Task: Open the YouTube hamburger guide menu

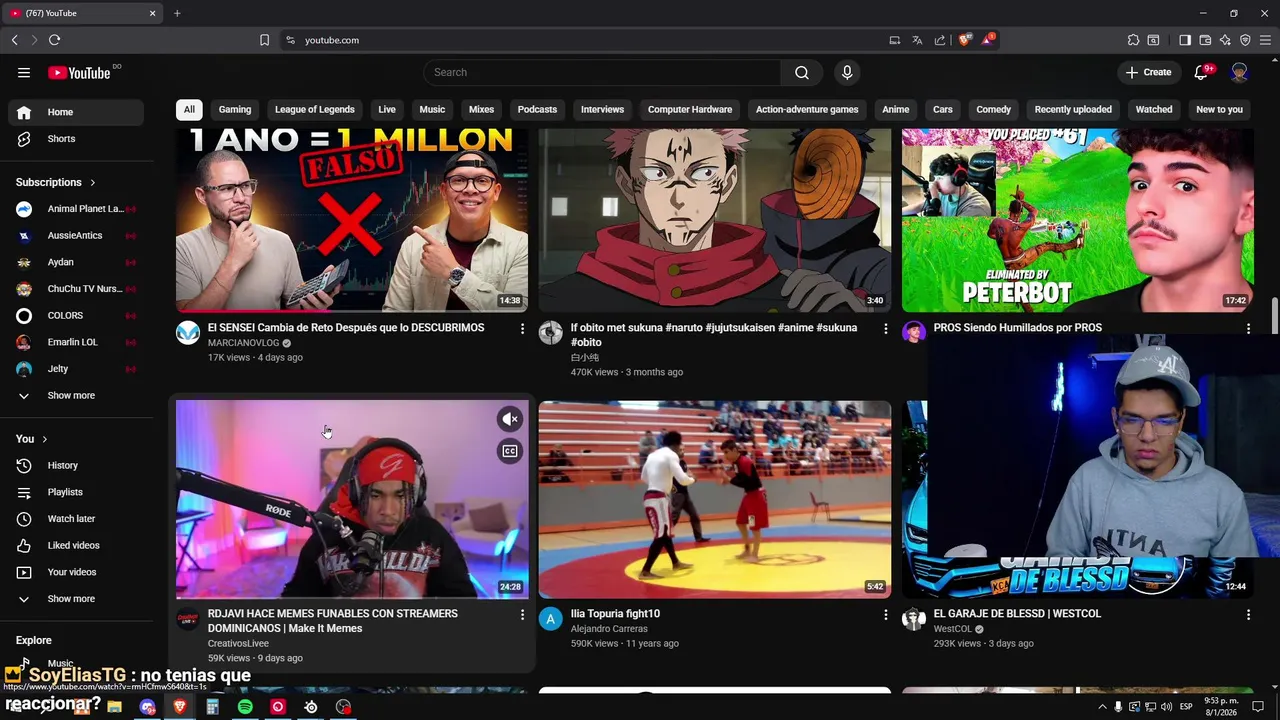Action: tap(24, 72)
